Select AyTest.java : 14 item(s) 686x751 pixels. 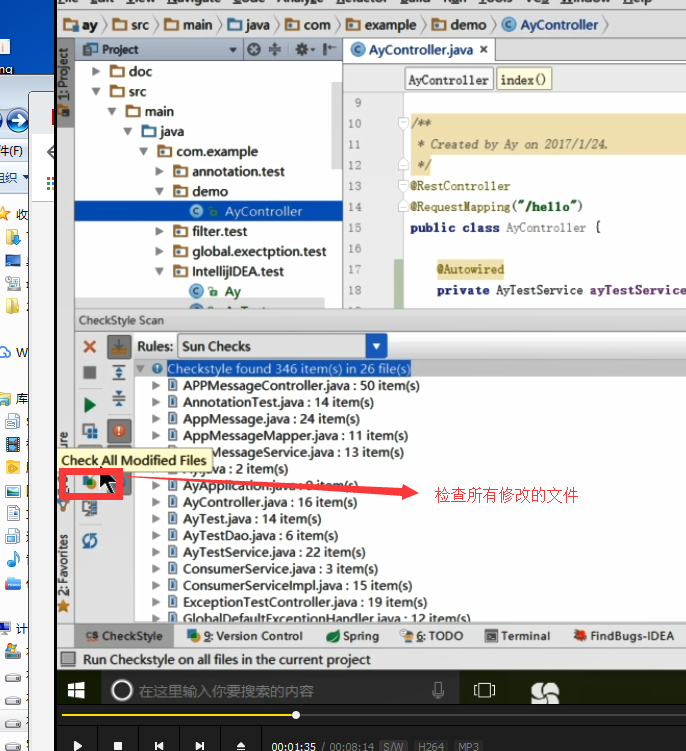pos(252,519)
